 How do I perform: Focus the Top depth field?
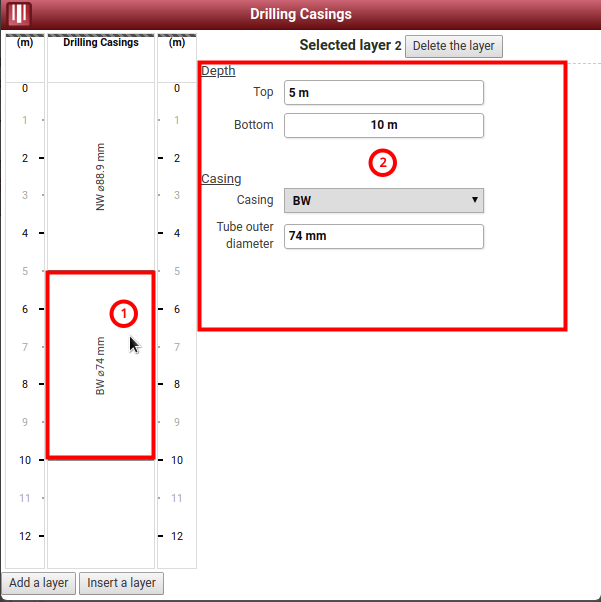click(383, 93)
